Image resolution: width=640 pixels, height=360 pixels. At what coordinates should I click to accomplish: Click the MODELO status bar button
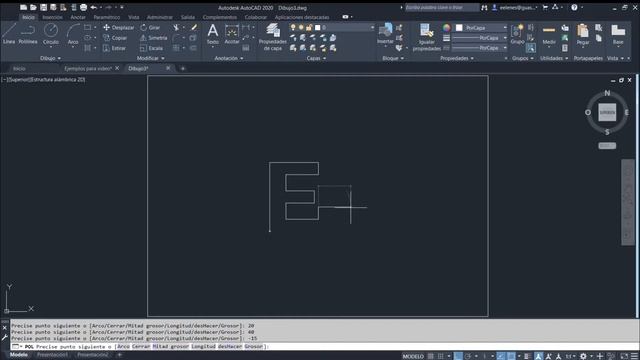pos(413,356)
